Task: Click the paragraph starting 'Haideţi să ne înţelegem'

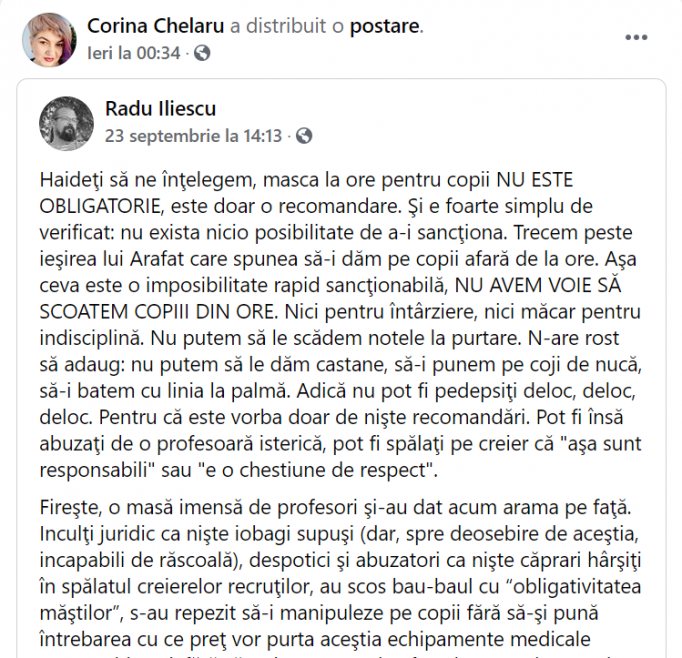Action: [341, 325]
